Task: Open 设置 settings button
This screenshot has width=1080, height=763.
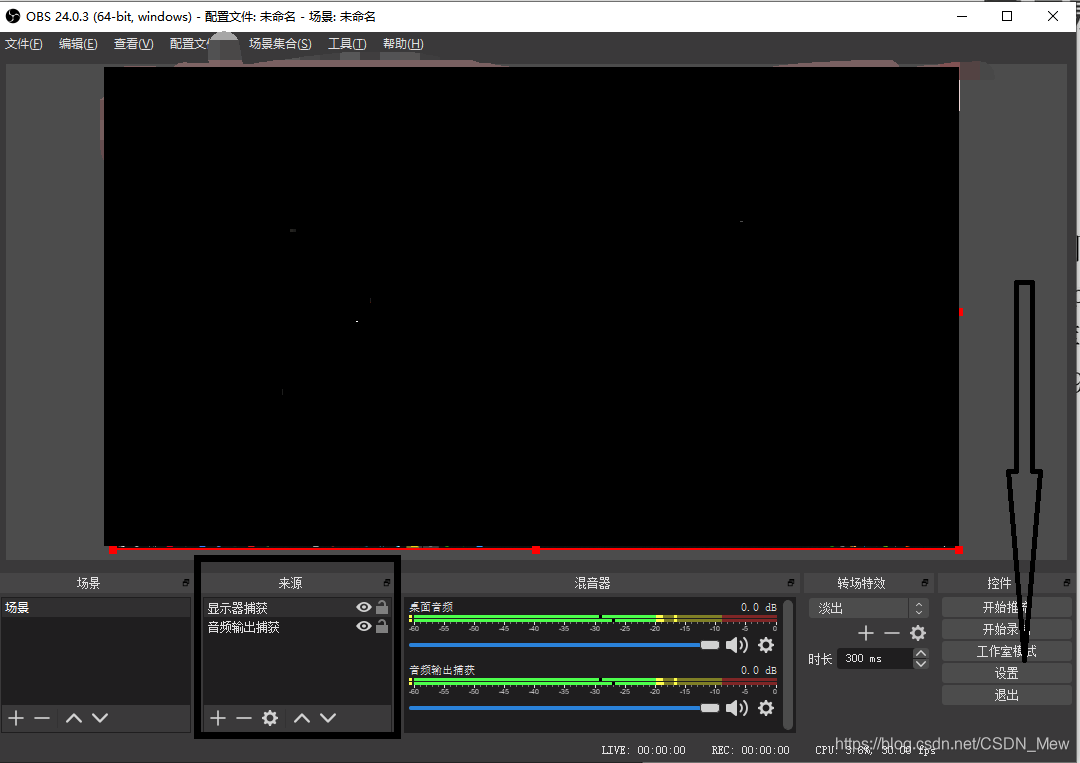Action: click(1006, 673)
